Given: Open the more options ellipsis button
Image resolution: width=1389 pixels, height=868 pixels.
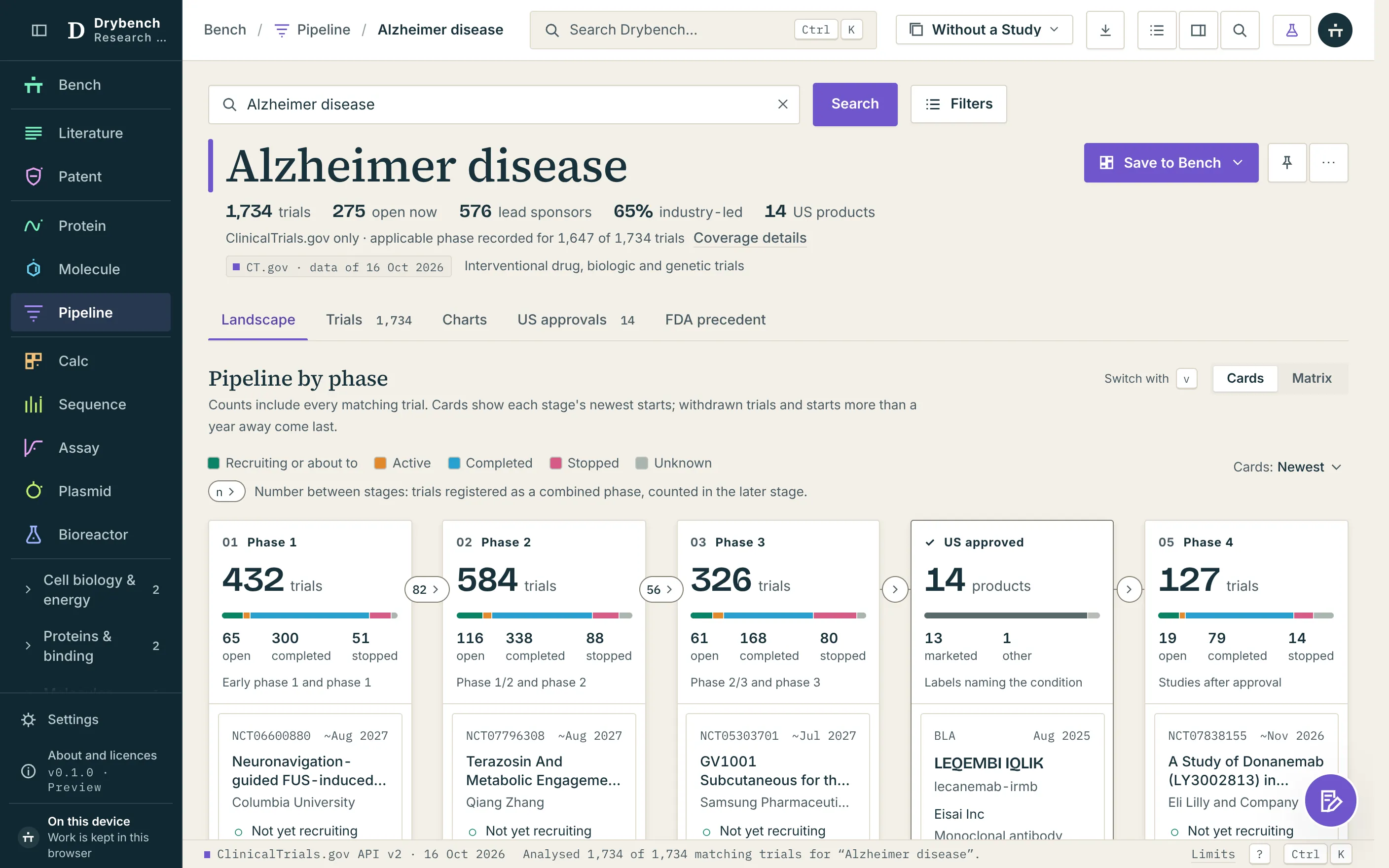Looking at the screenshot, I should 1328,162.
